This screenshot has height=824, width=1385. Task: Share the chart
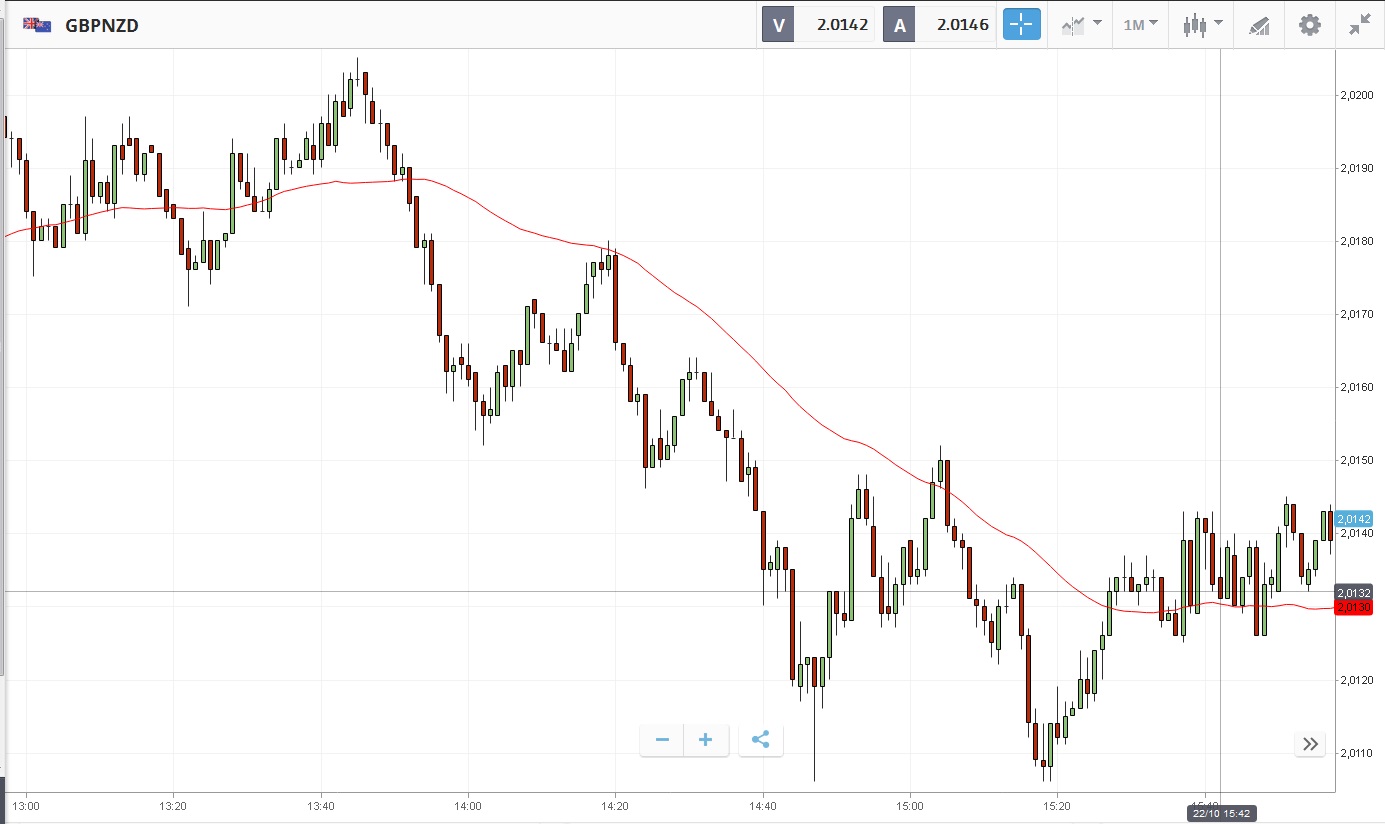(x=760, y=740)
